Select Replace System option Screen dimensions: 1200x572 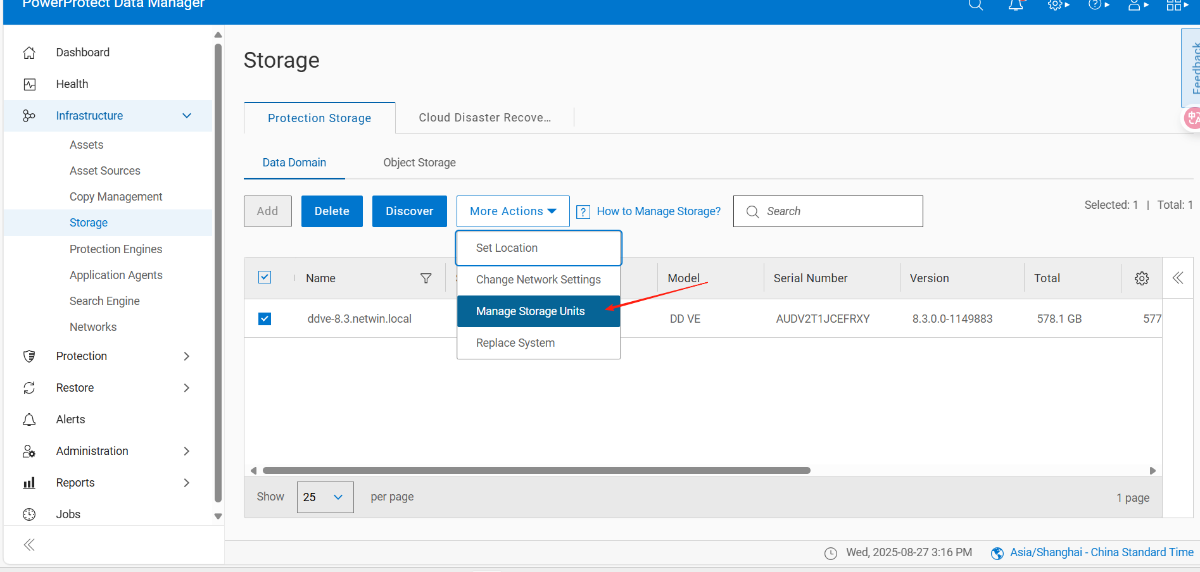539,343
